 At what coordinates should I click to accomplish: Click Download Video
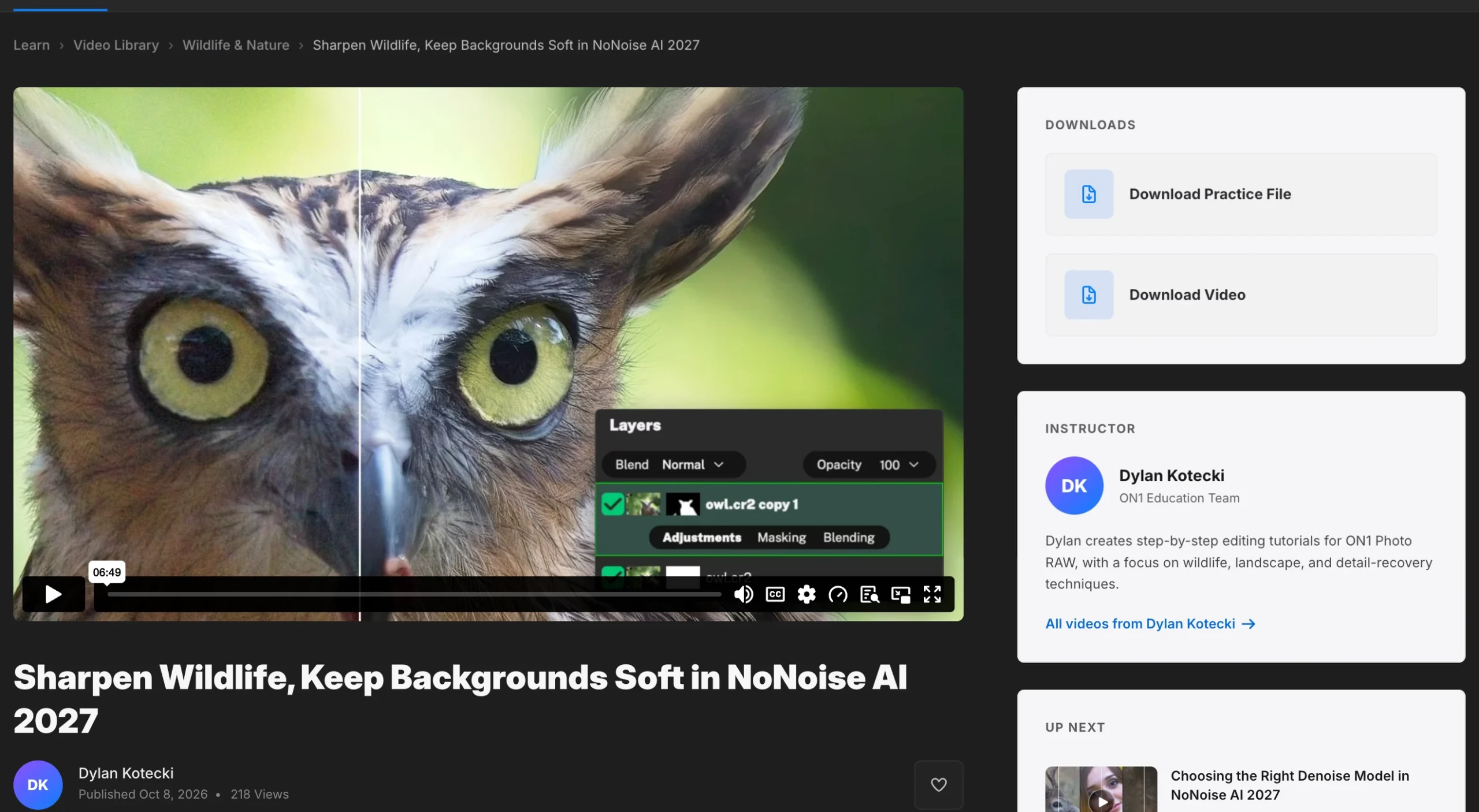(x=1241, y=295)
